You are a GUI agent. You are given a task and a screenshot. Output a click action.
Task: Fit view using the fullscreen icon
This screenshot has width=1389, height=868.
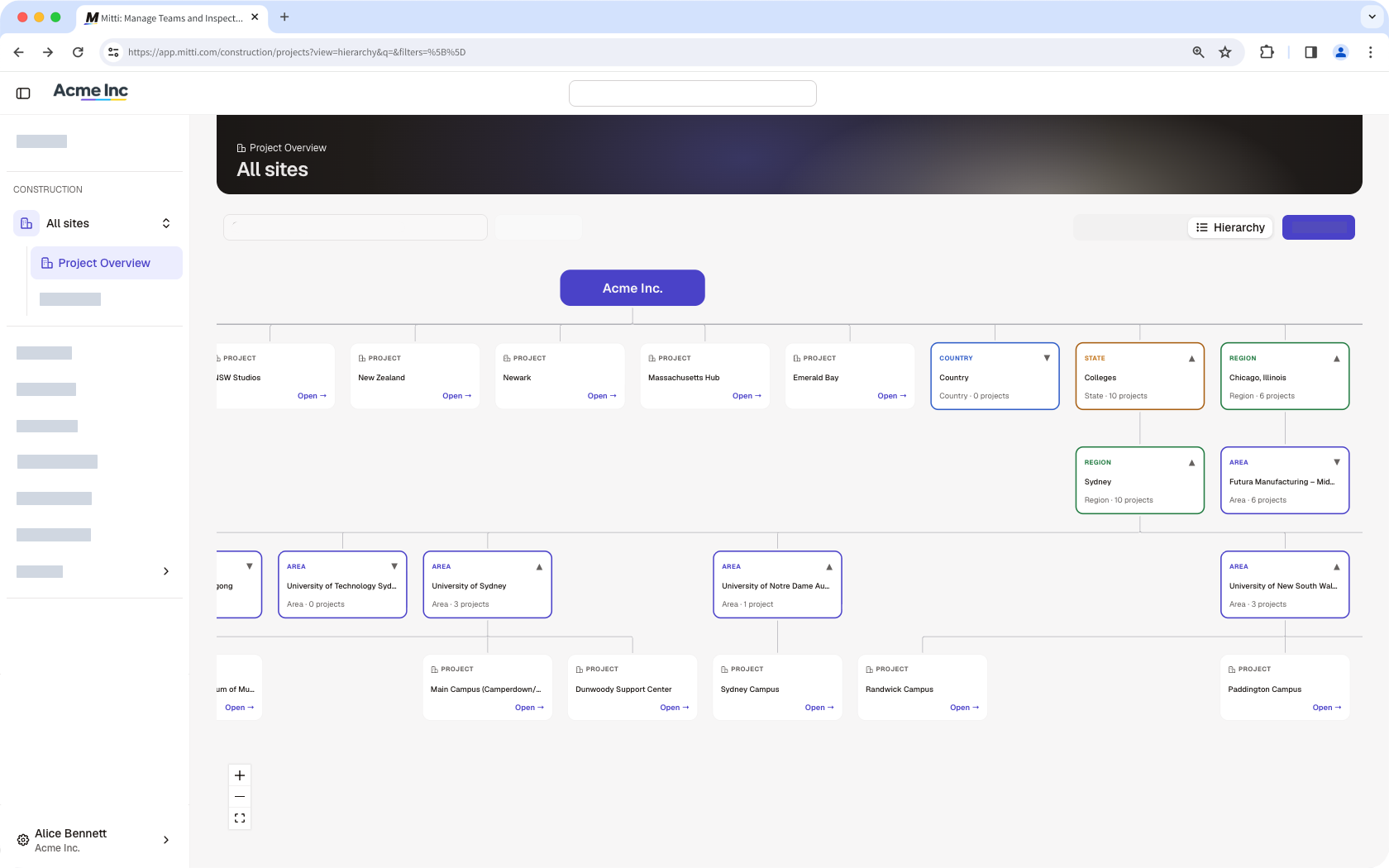[x=240, y=818]
